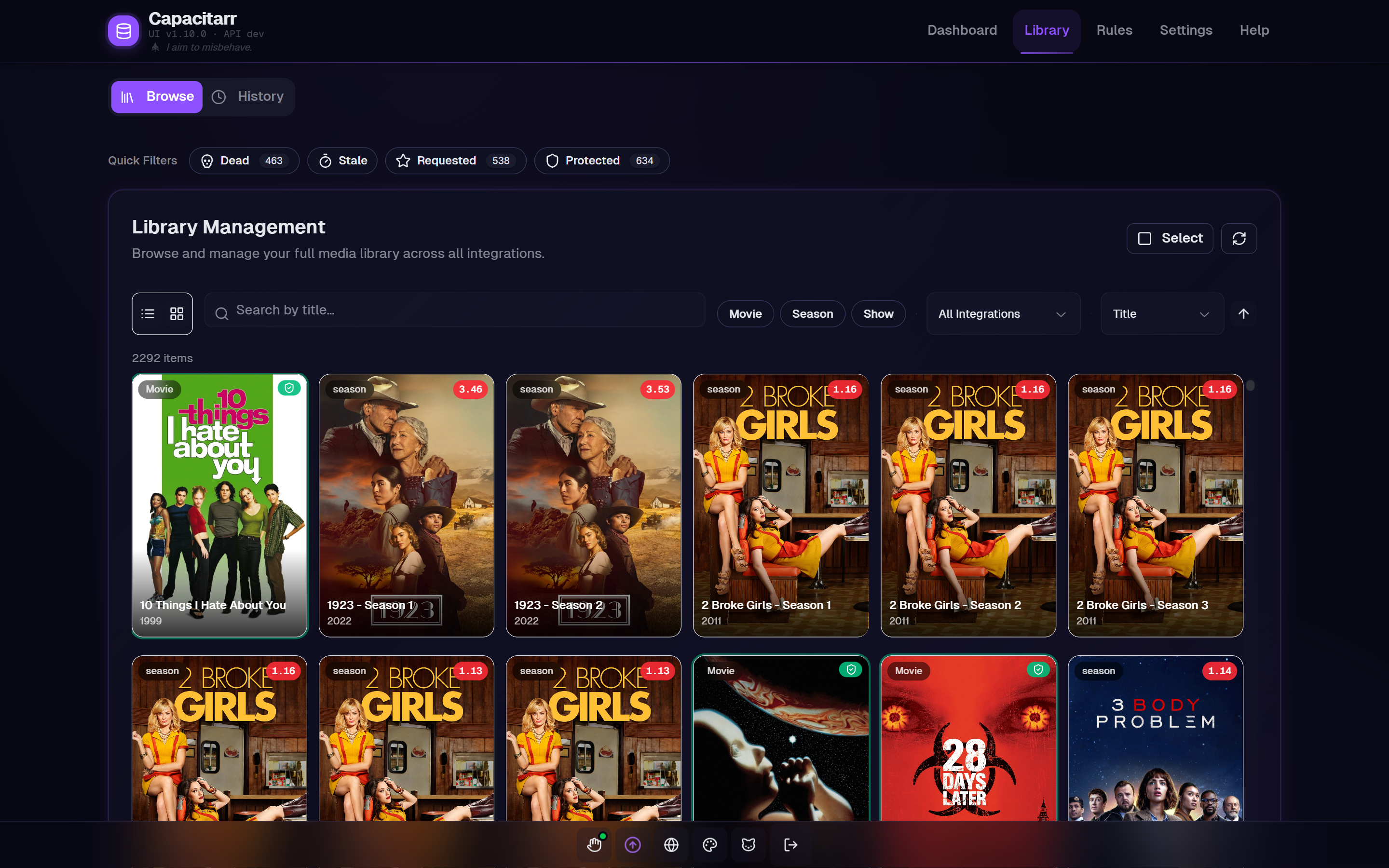Refresh the library with the circular arrows button
1389x868 pixels.
[x=1239, y=238]
